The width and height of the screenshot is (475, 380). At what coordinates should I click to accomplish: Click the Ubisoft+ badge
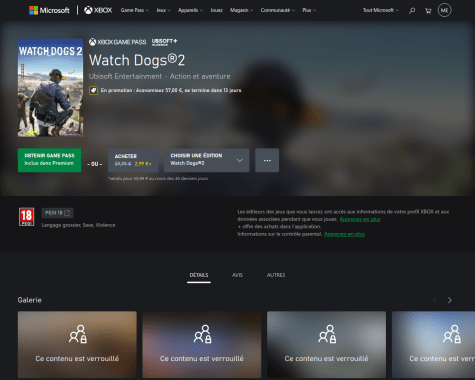pos(164,42)
